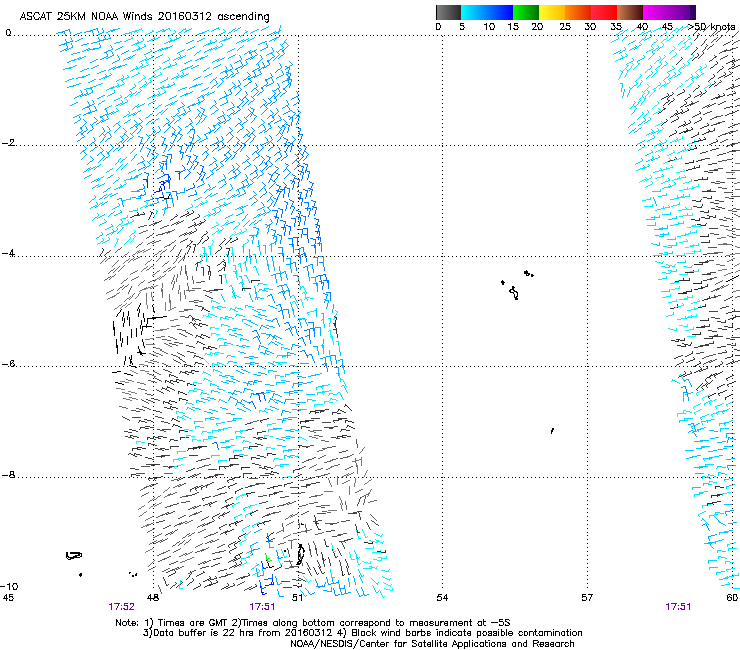Click the title 'ASCAT 25KM NOAA Winds 20160312 ascending'
Viewport: 740px width, 650px height.
click(x=144, y=17)
